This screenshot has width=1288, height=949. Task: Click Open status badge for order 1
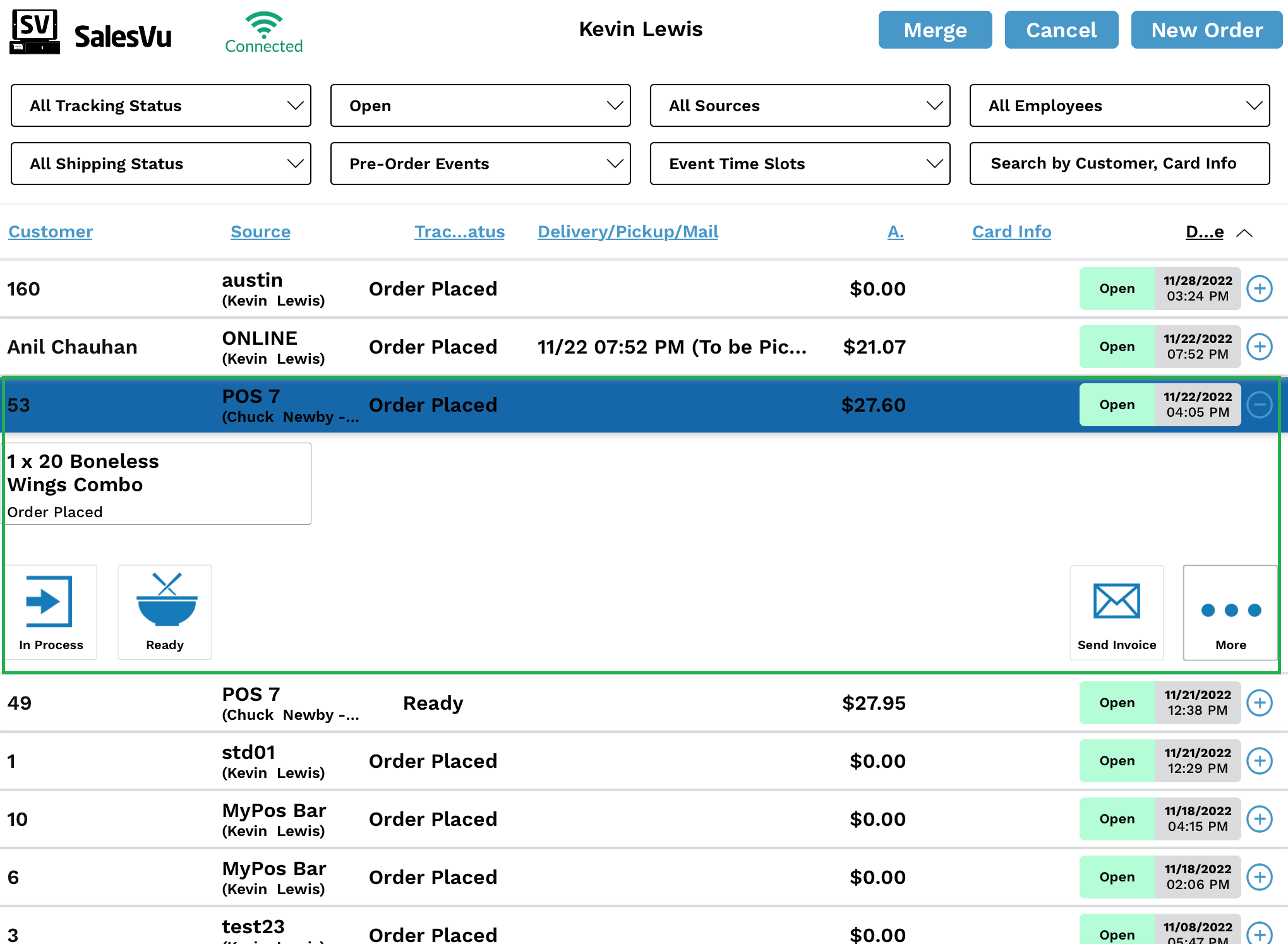[1117, 761]
